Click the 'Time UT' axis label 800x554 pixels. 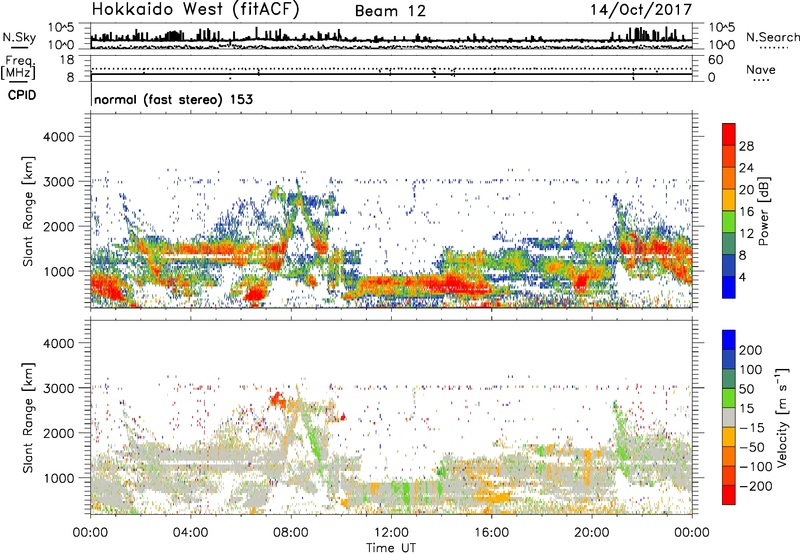click(391, 548)
